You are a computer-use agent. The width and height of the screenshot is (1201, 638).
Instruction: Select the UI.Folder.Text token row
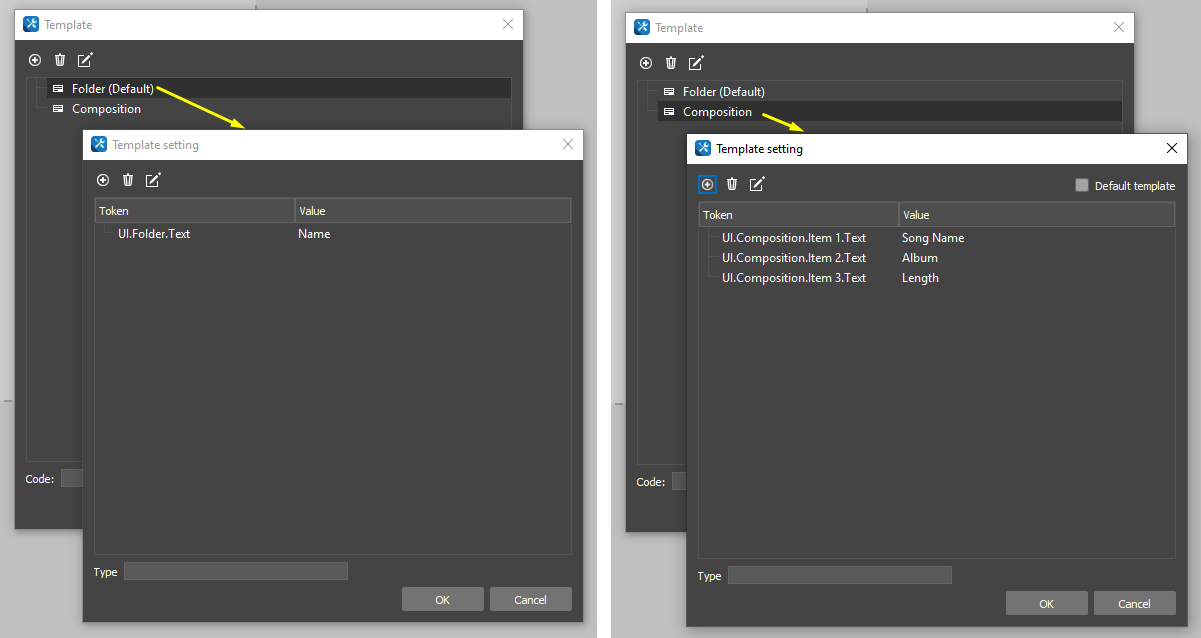154,234
